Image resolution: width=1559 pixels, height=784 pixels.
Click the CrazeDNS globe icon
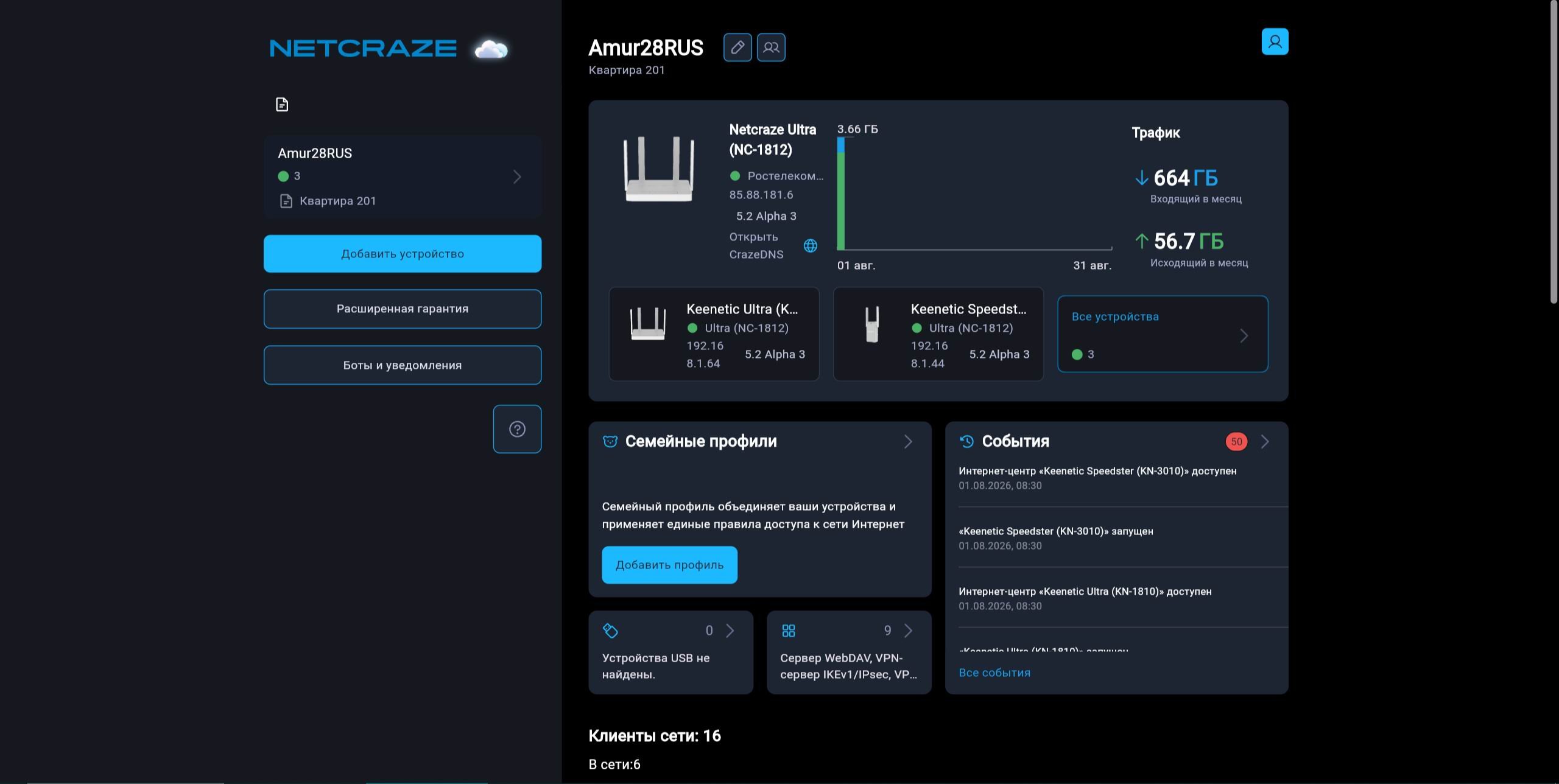(x=810, y=246)
